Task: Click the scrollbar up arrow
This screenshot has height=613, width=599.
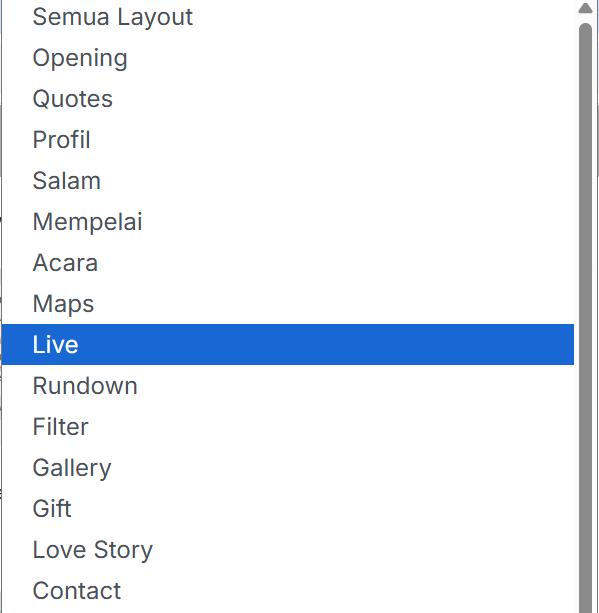Action: pos(585,9)
